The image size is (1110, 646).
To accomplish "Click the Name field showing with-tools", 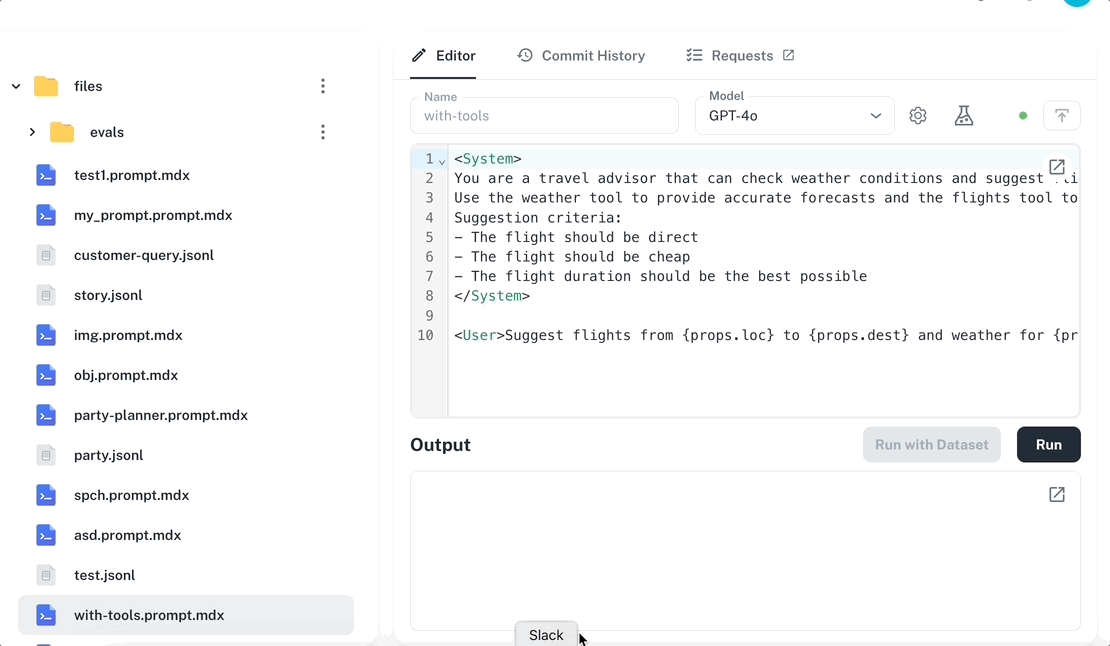I will click(x=544, y=115).
